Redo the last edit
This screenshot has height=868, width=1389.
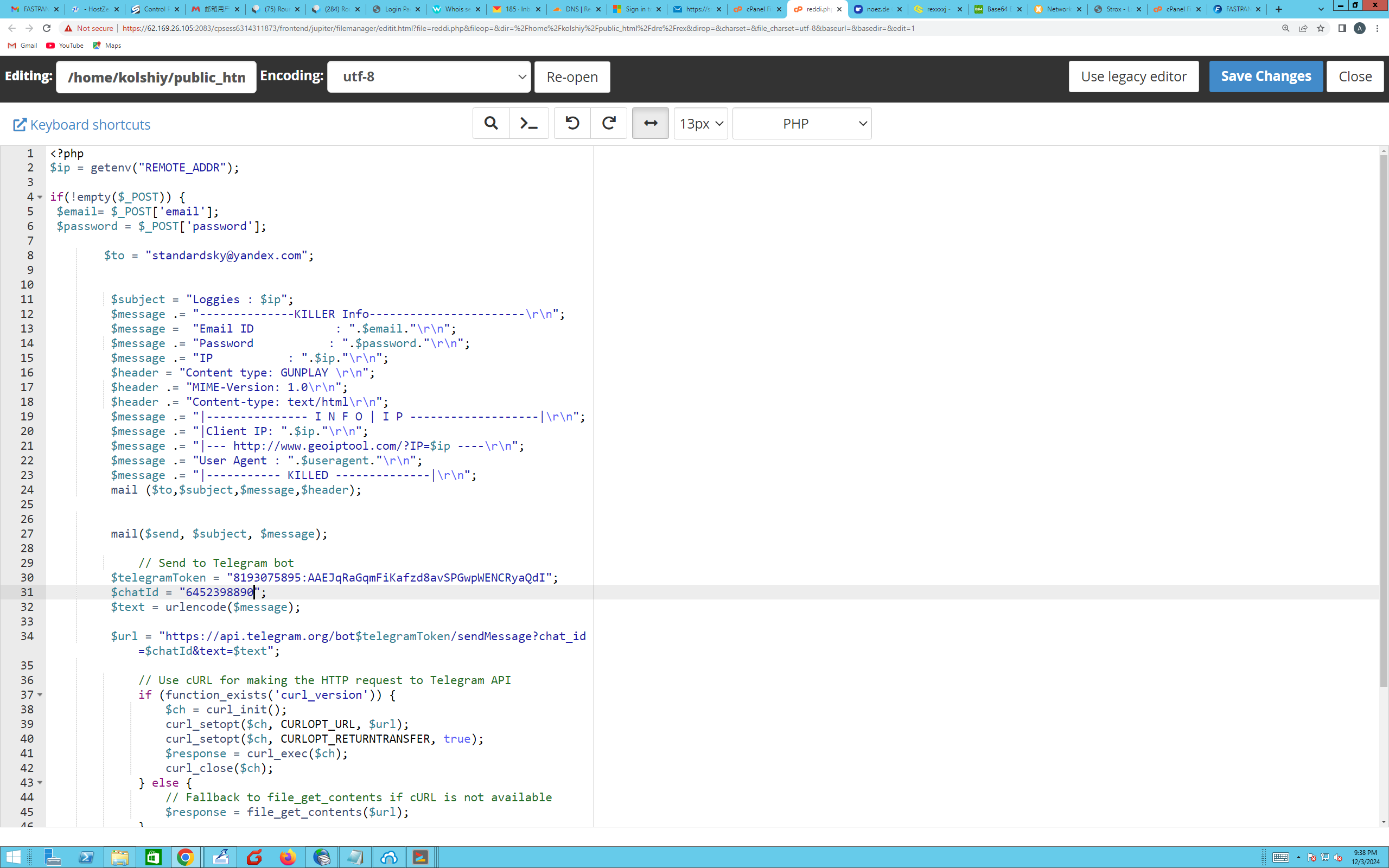pyautogui.click(x=609, y=123)
